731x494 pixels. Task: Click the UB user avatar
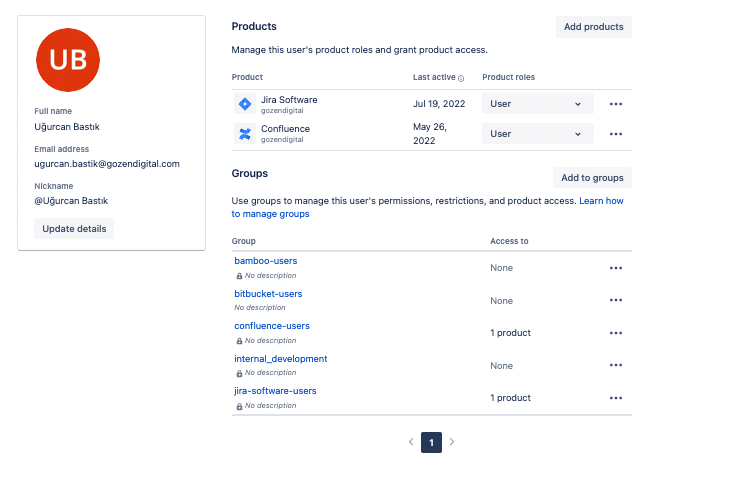pyautogui.click(x=68, y=60)
